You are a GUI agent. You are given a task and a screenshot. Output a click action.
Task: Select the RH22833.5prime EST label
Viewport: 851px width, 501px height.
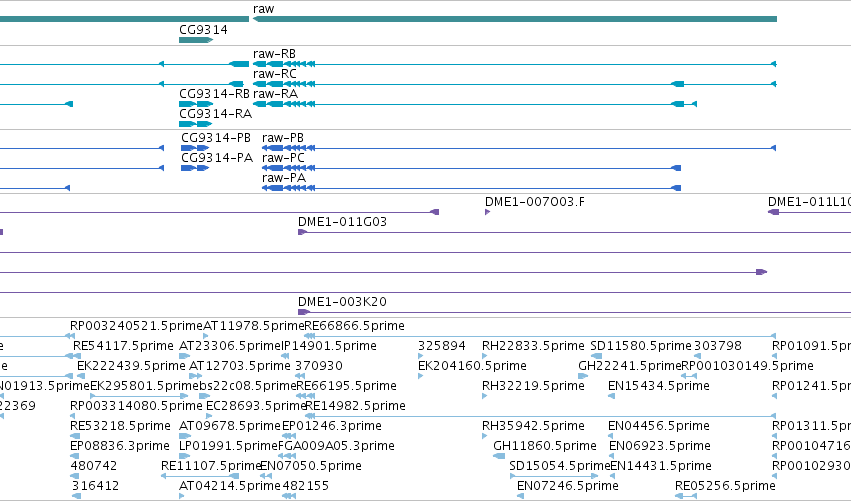click(x=533, y=346)
